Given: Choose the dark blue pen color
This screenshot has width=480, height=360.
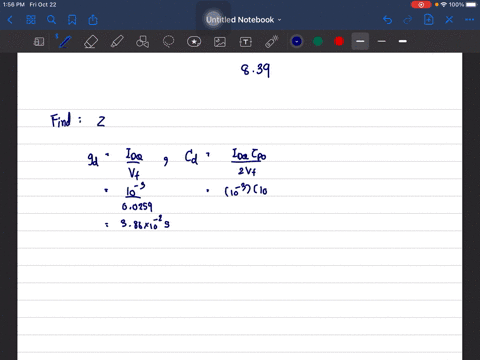Looking at the screenshot, I should 297,41.
